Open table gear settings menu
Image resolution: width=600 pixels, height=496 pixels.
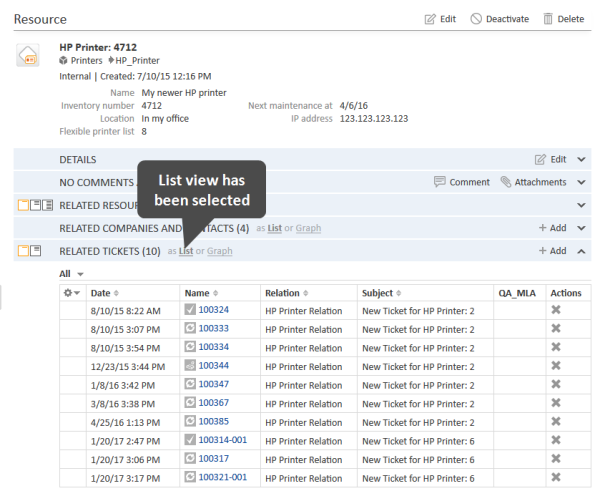(x=72, y=293)
